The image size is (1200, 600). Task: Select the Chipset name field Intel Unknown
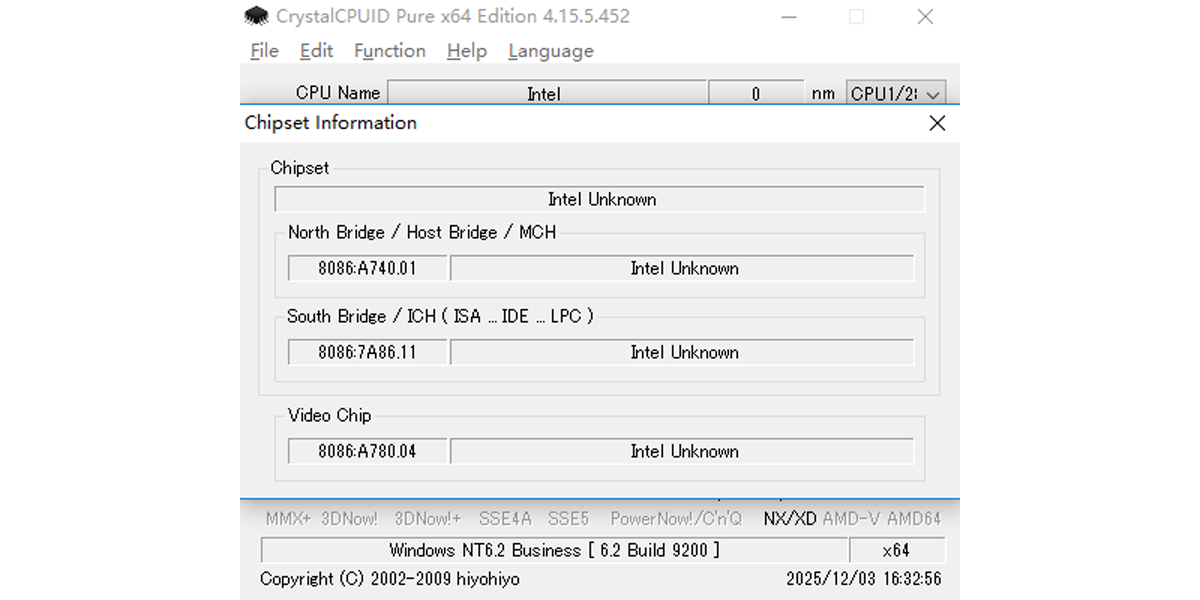pos(600,199)
